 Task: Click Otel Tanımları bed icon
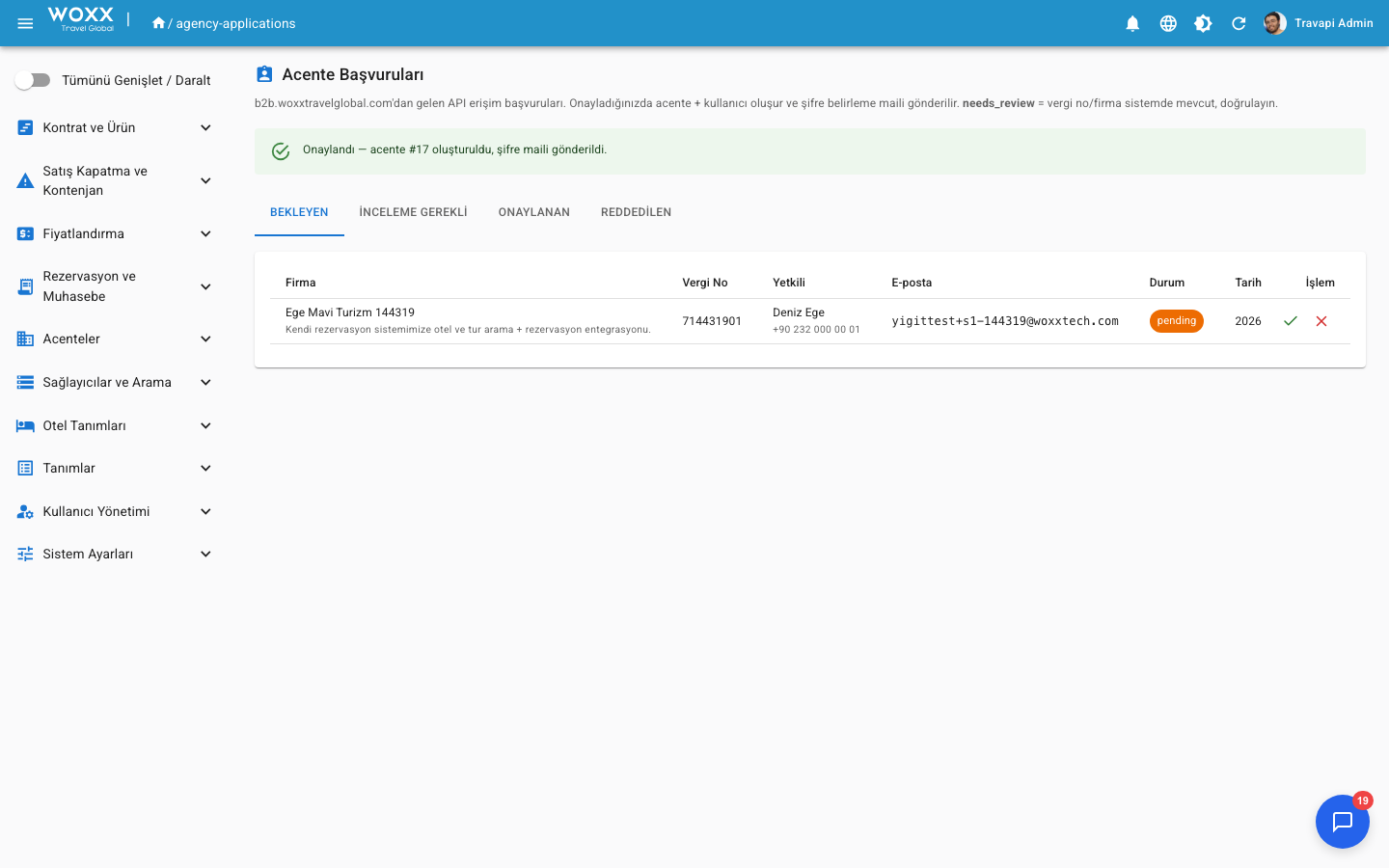[25, 425]
